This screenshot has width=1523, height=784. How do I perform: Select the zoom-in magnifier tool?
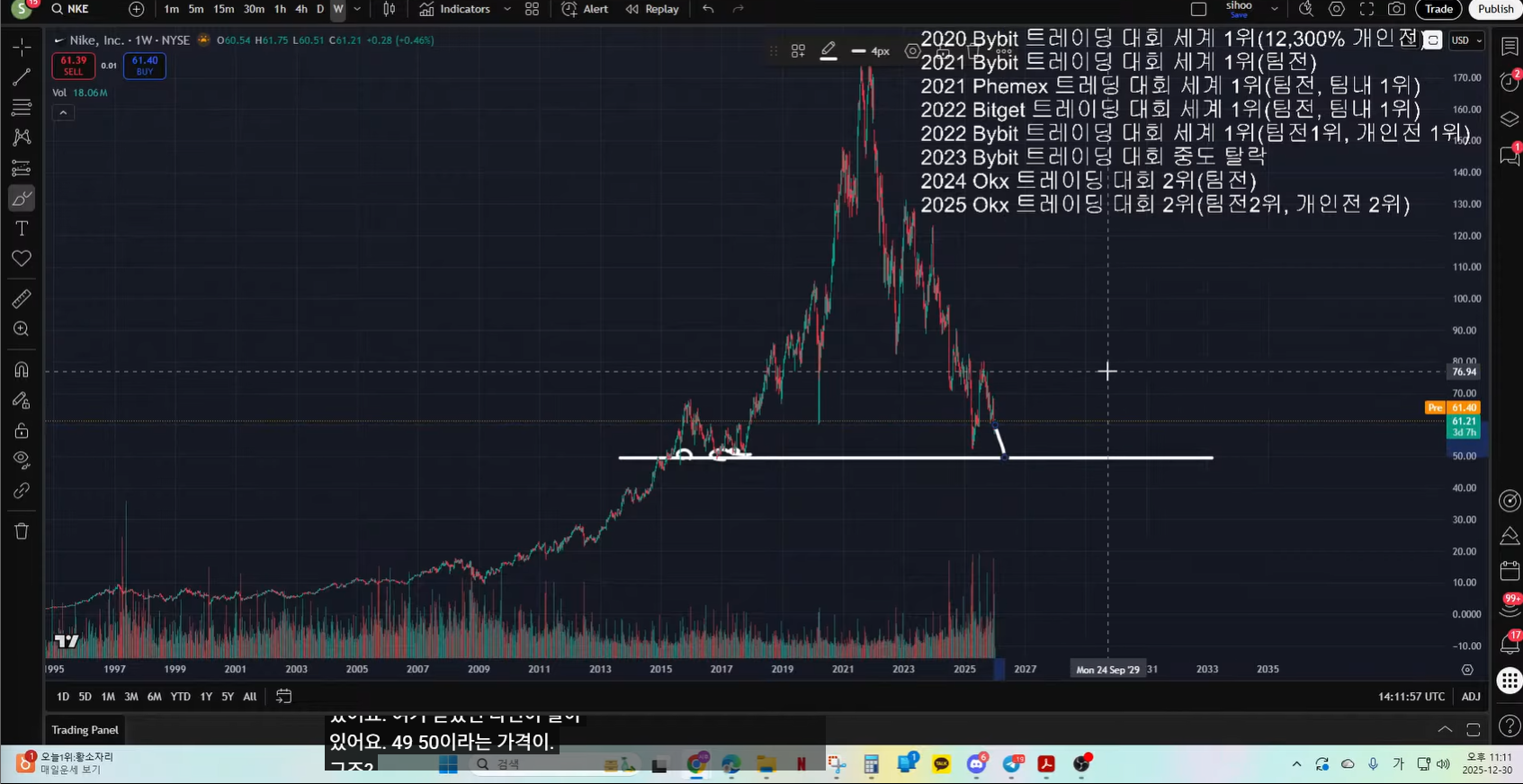pos(22,329)
